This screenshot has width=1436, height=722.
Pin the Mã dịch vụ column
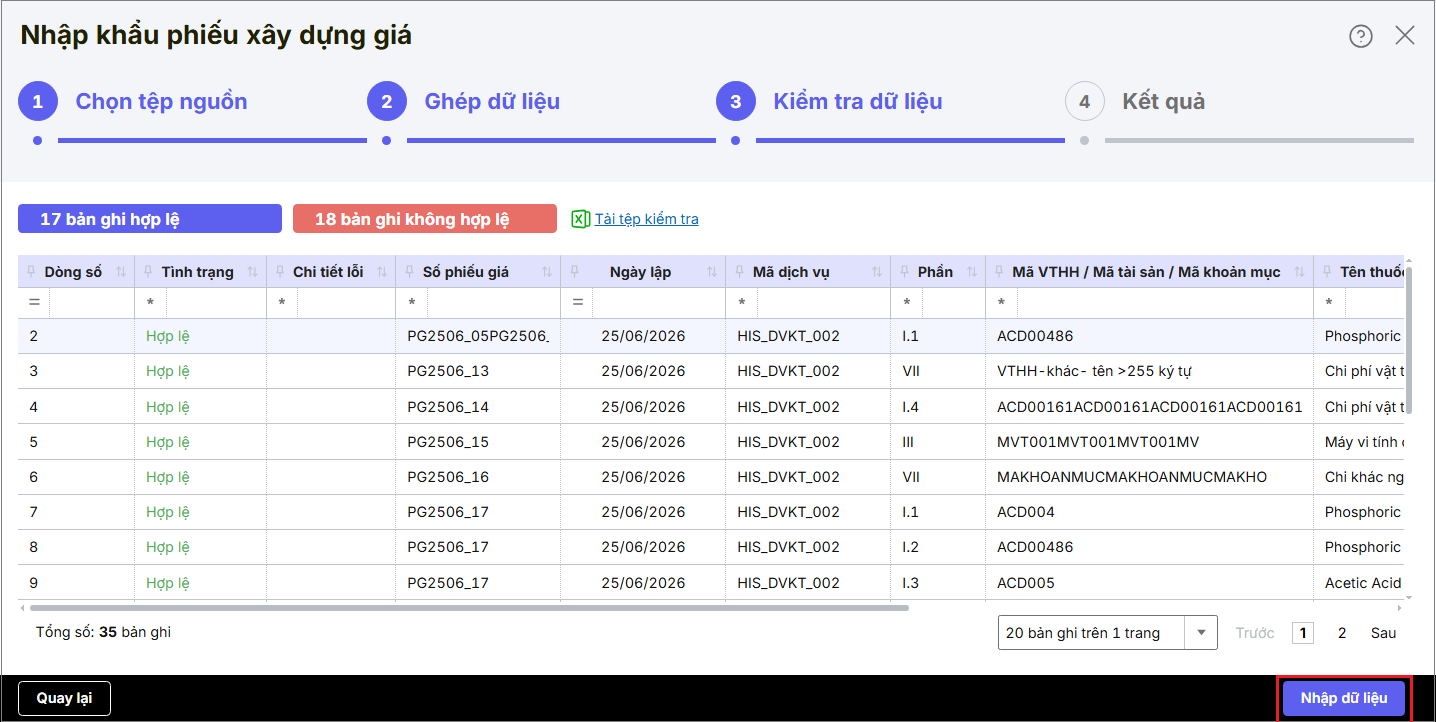739,272
